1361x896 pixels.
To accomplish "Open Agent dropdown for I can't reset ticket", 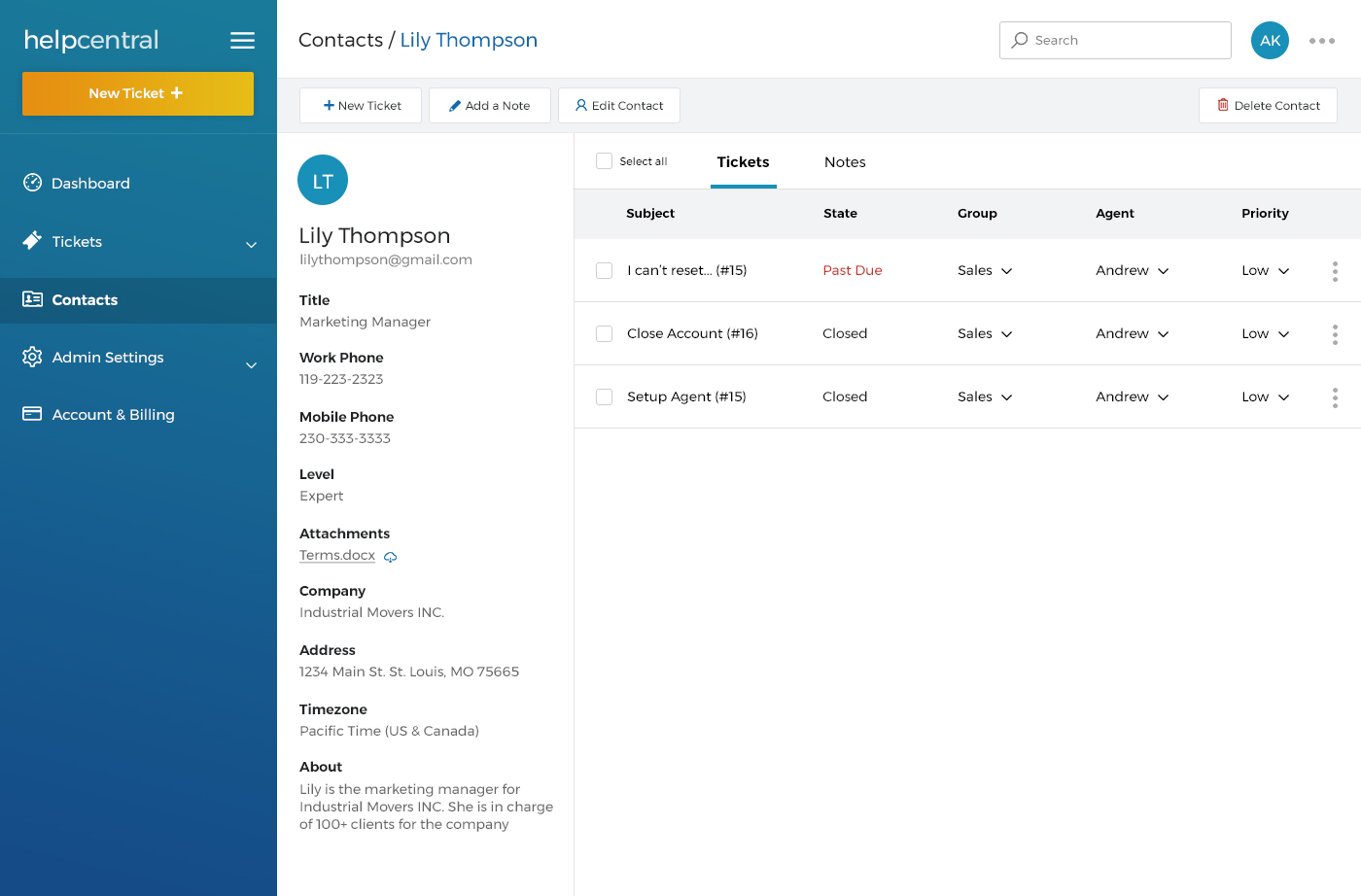I will click(x=1133, y=270).
